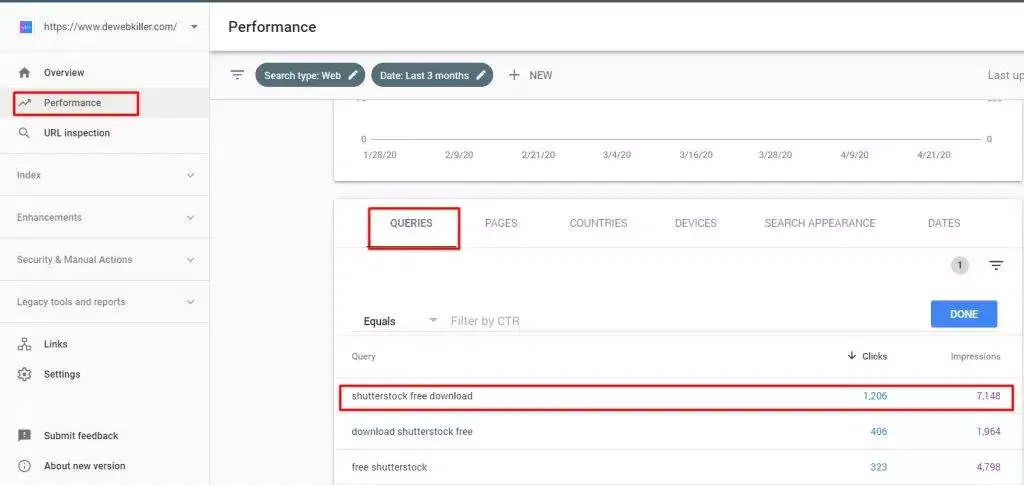Image resolution: width=1024 pixels, height=485 pixels.
Task: Click pencil icon on Search type chip
Action: click(x=353, y=75)
